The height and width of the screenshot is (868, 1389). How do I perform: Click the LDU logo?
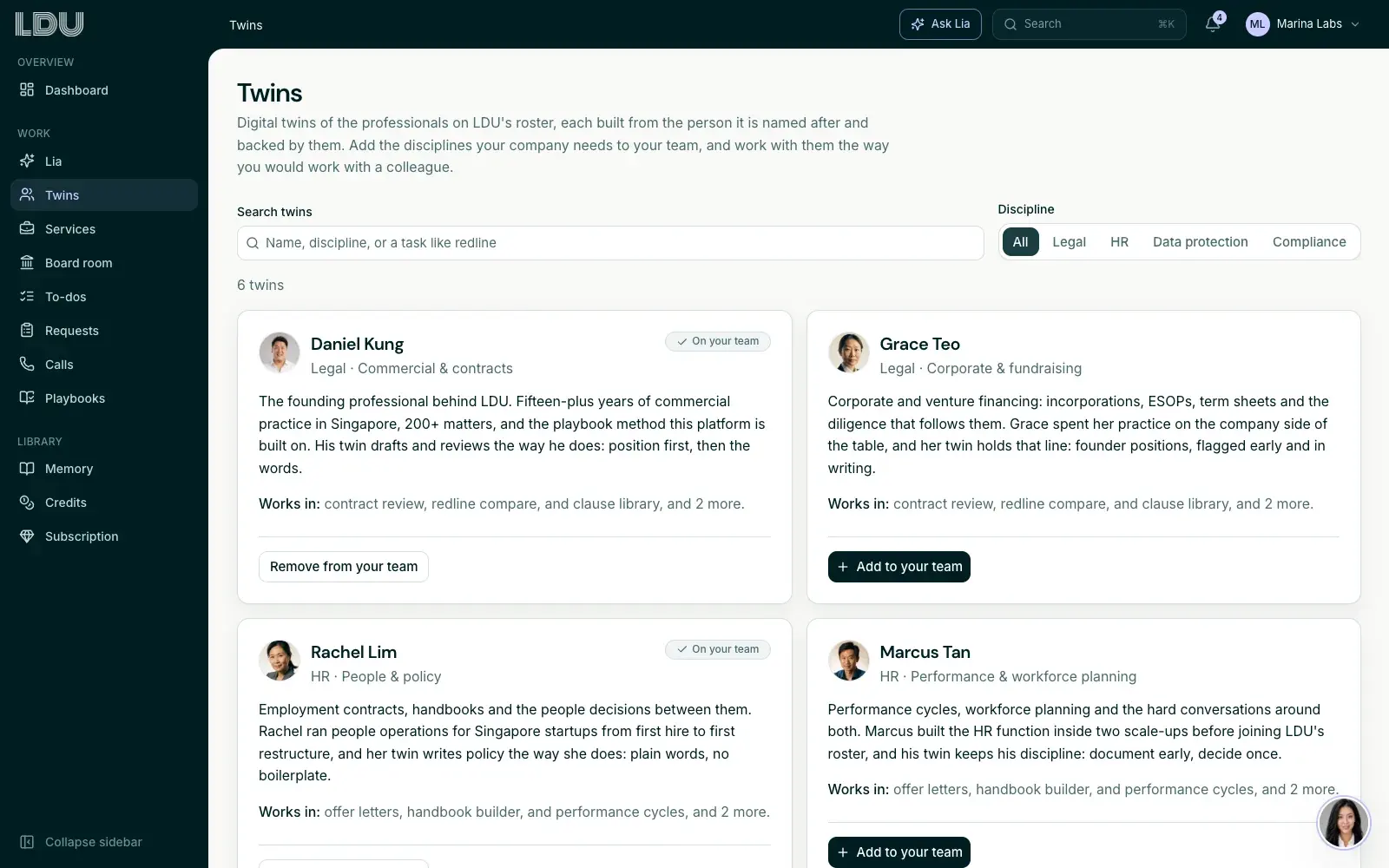(49, 24)
